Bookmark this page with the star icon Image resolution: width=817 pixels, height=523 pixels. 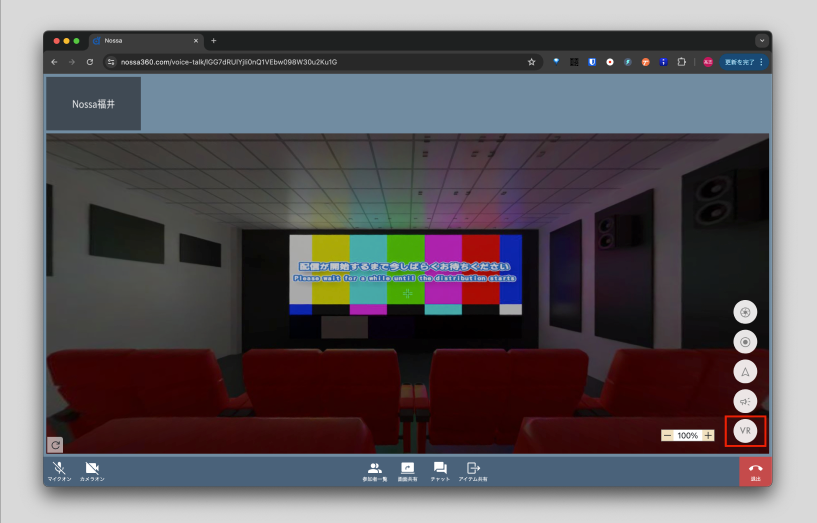coord(531,62)
